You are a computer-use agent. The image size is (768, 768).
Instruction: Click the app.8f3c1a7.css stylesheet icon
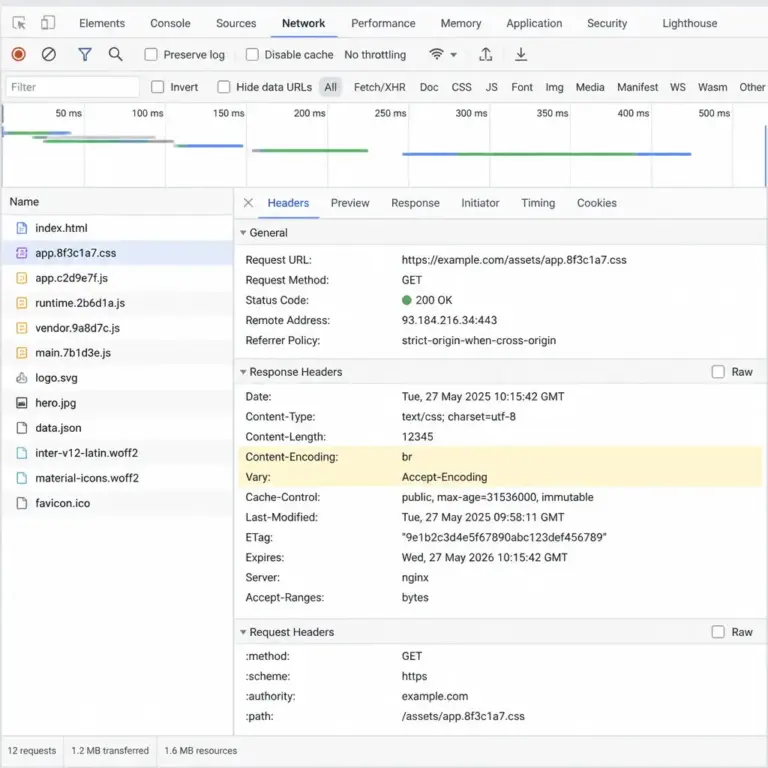coord(22,253)
